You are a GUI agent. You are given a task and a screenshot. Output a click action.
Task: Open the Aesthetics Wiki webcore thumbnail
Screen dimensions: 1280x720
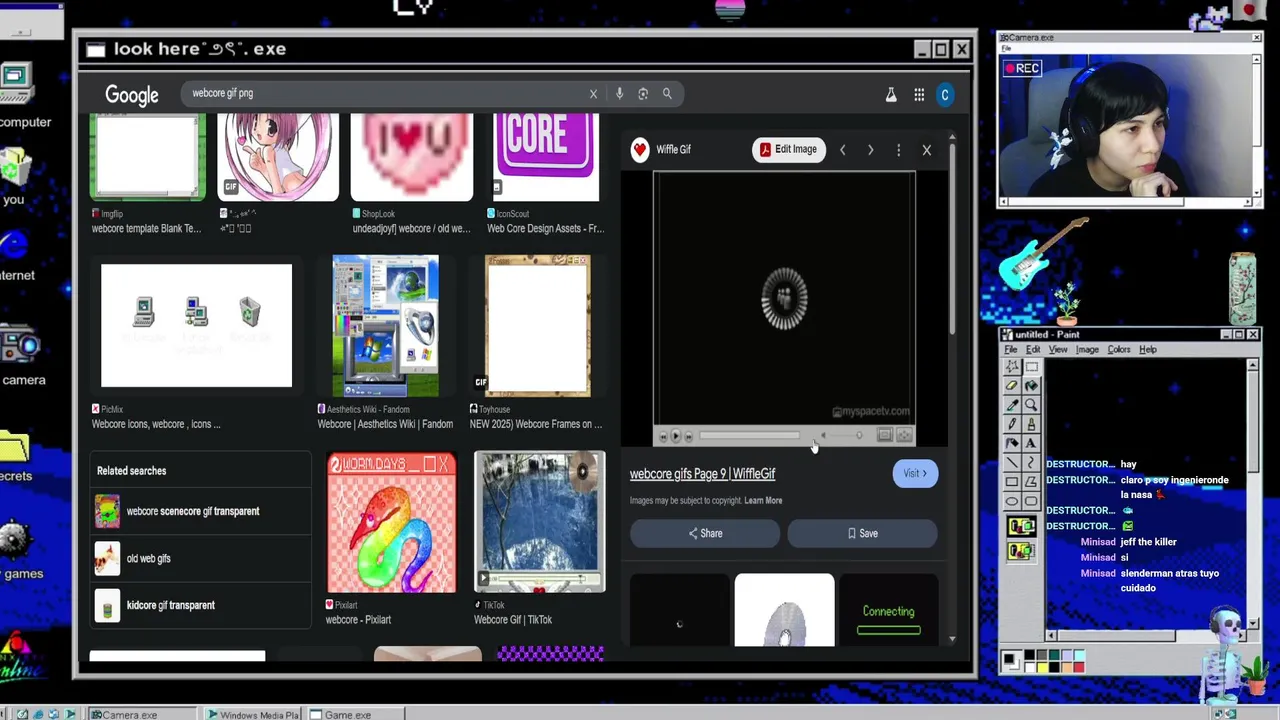(x=385, y=326)
